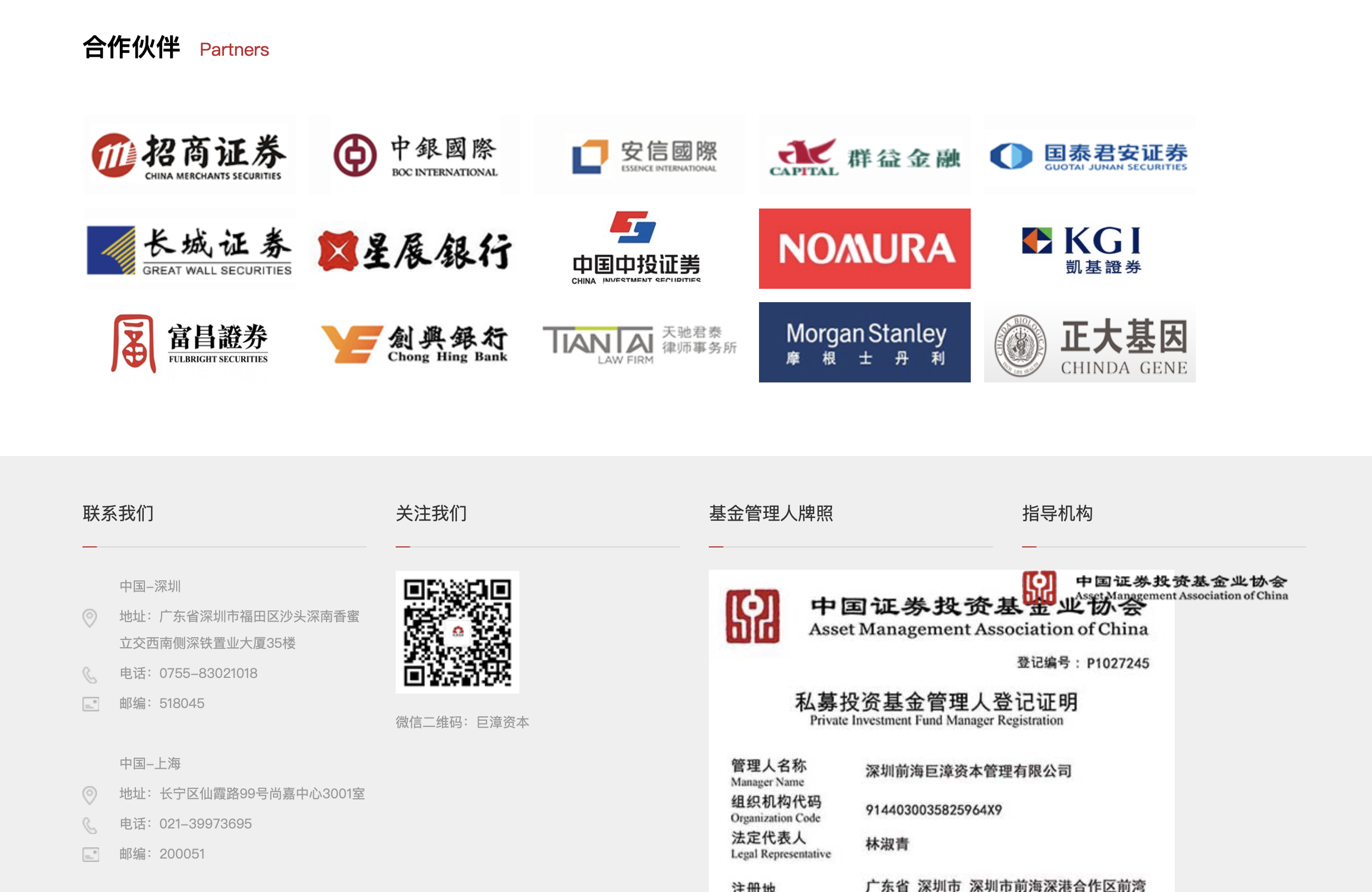Select the 星展银行 DBS logo
The image size is (1372, 892).
pos(414,249)
